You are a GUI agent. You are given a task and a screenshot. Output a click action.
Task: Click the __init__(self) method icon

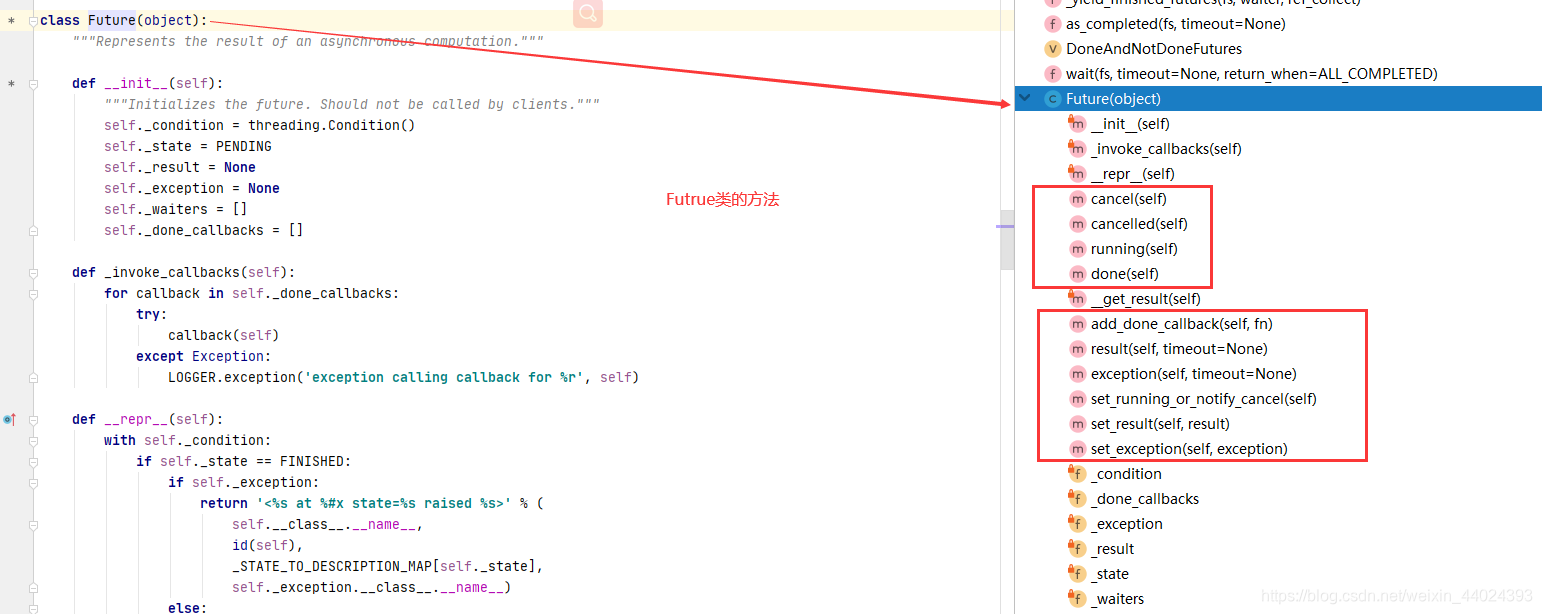pyautogui.click(x=1077, y=124)
